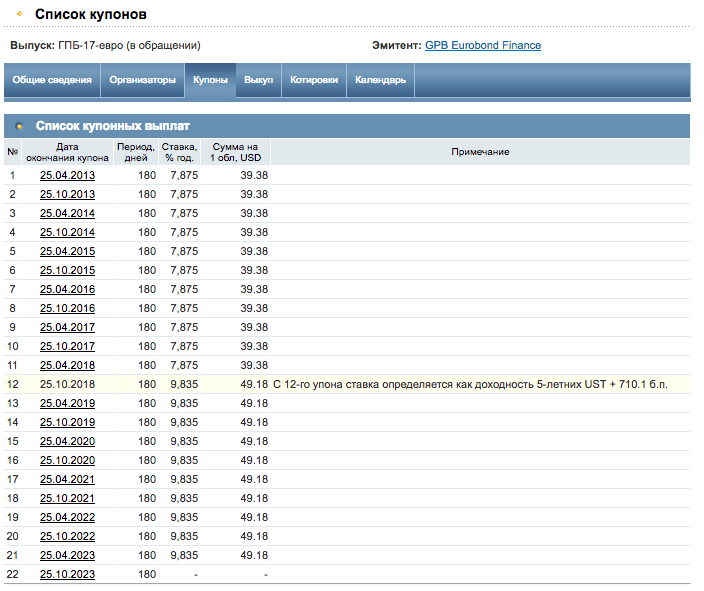This screenshot has width=704, height=591.
Task: Open coupon date 25.04.2017
Action: point(67,327)
